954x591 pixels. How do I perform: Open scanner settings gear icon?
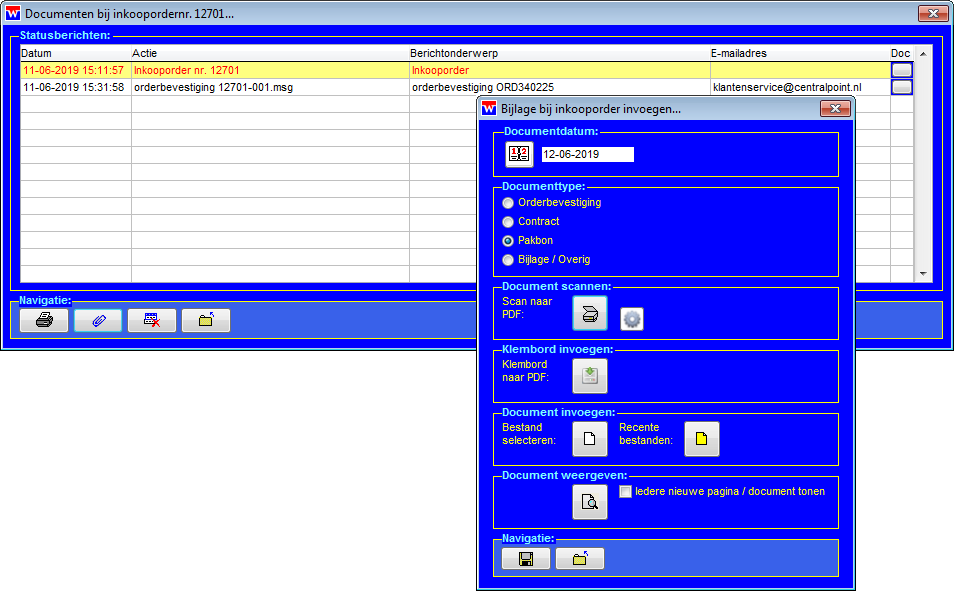tap(632, 319)
